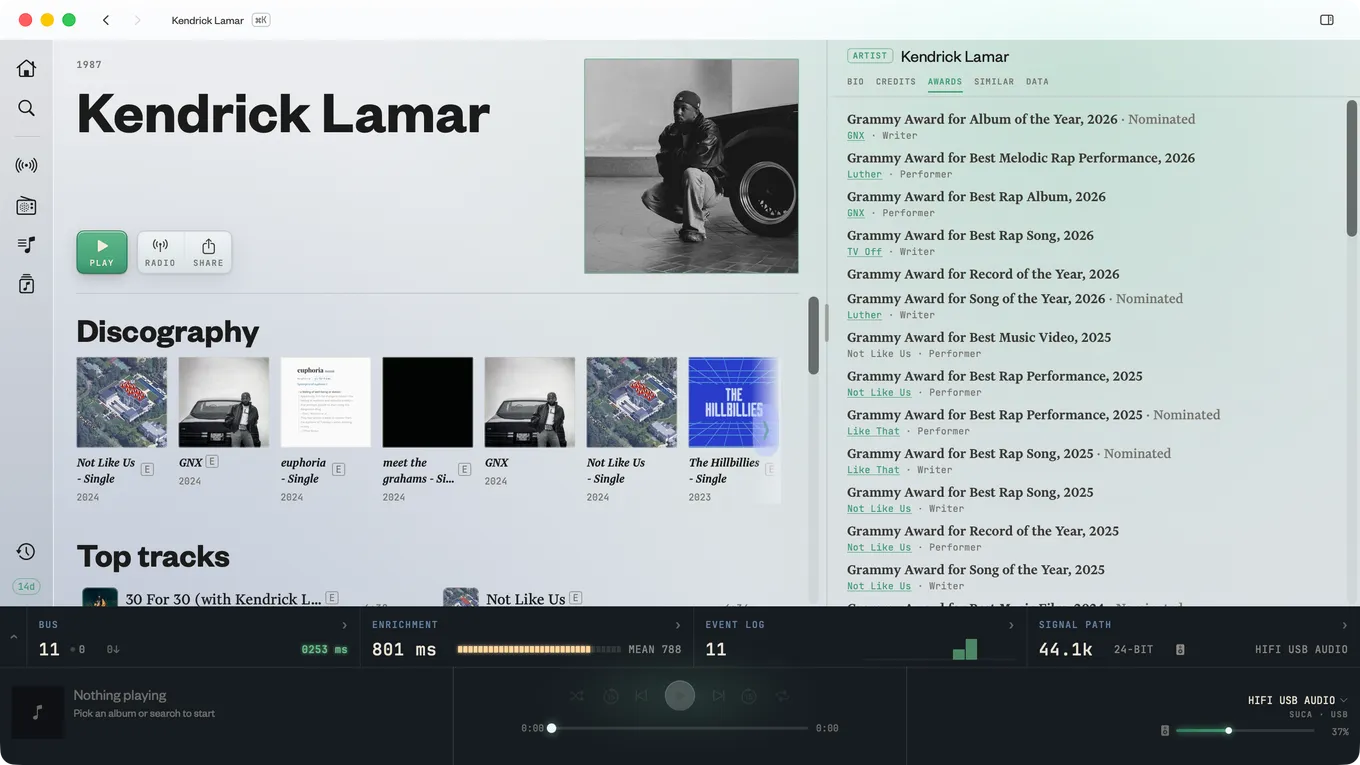Toggle shuffle in the player

pyautogui.click(x=577, y=695)
